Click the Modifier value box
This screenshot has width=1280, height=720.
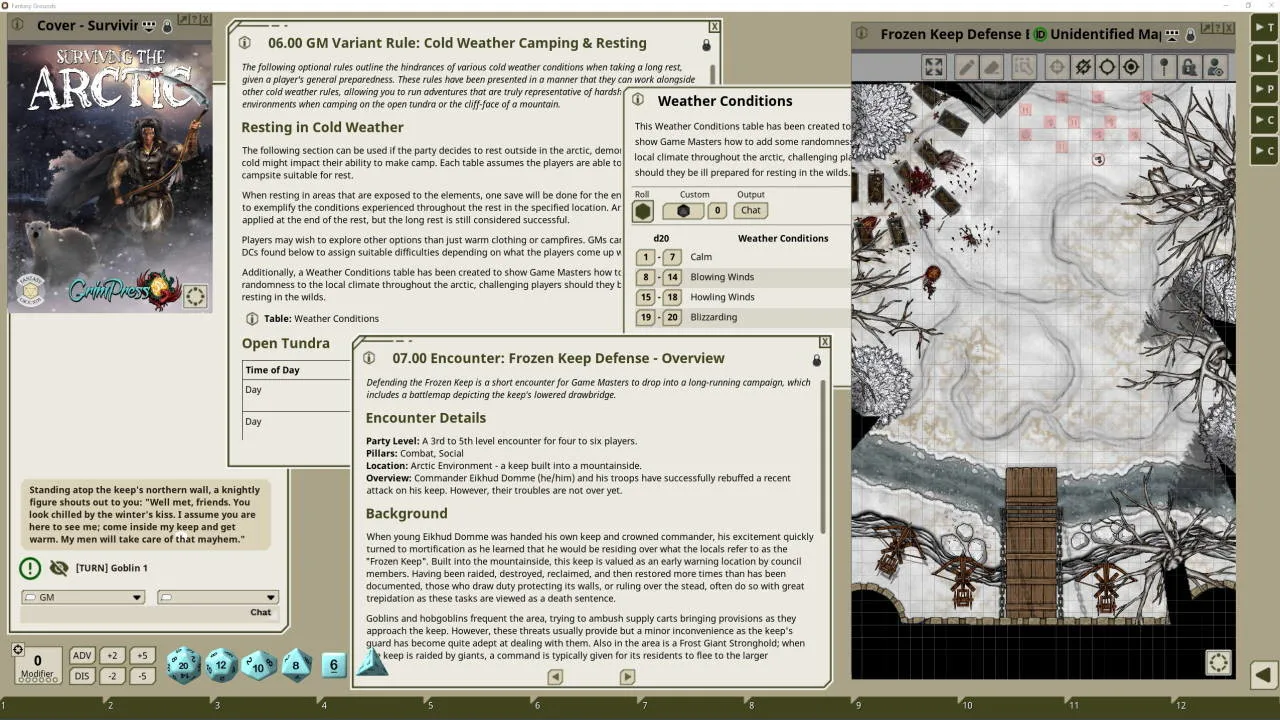click(38, 665)
